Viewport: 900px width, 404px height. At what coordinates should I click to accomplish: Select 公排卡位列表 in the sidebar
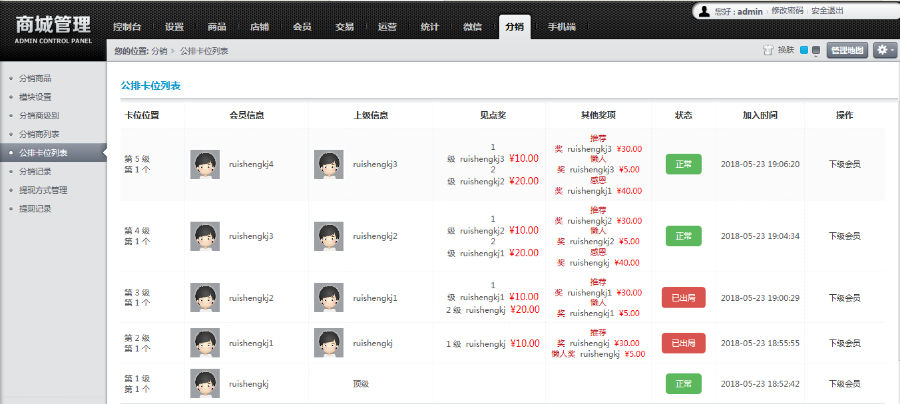coord(53,153)
